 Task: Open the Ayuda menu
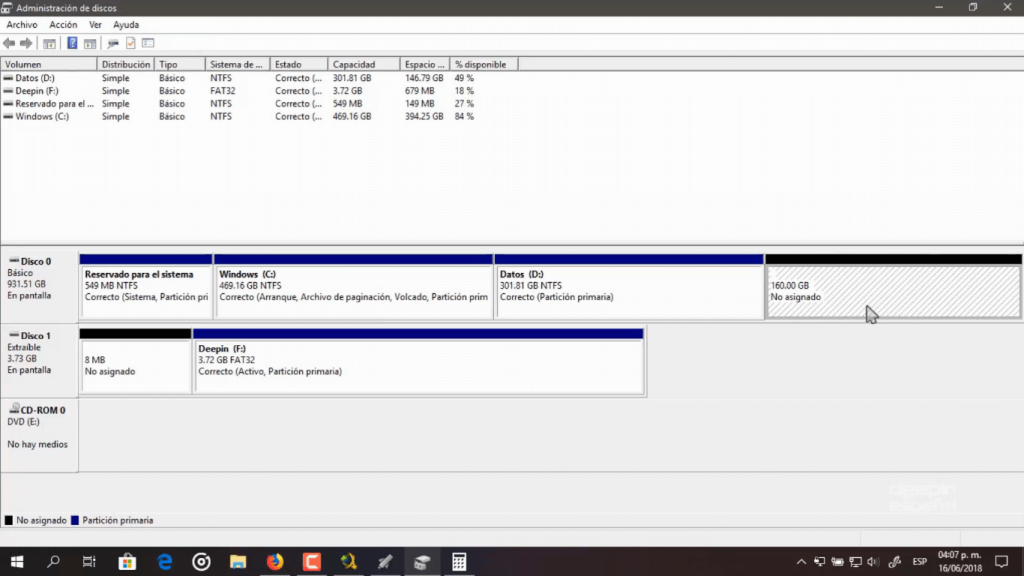(126, 24)
